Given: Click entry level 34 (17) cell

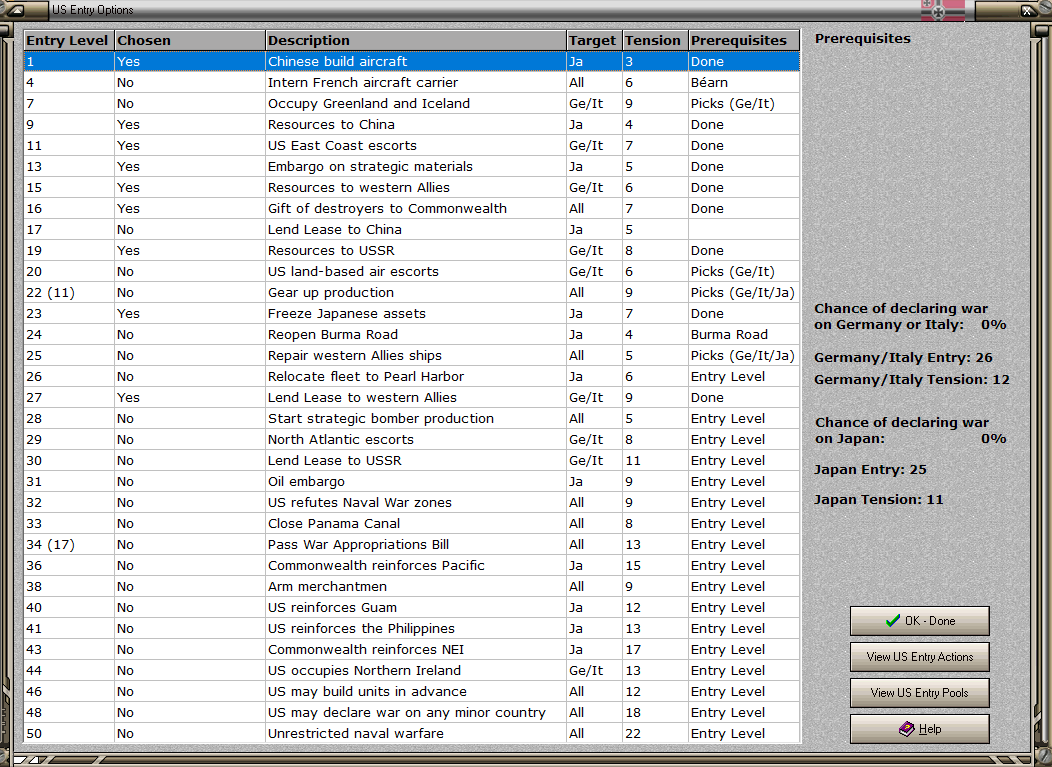Looking at the screenshot, I should (69, 545).
